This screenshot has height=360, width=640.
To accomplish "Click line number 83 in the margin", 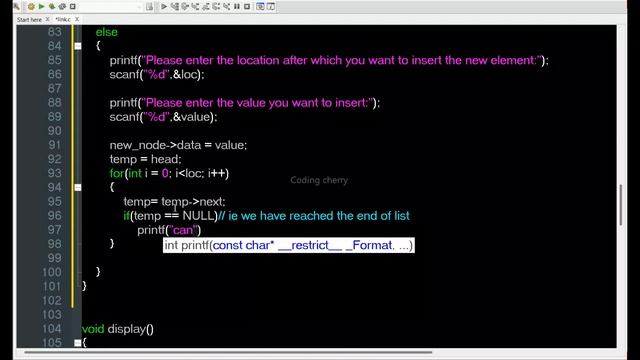I will 55,32.
